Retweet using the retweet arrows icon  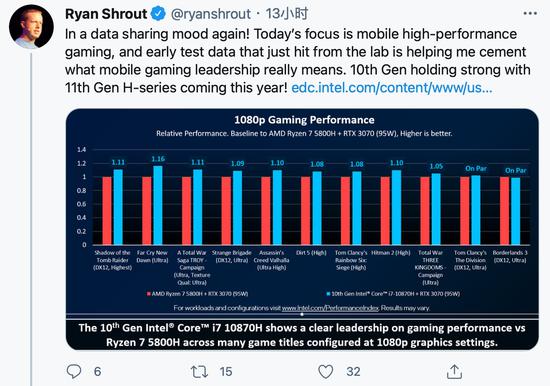(199, 372)
